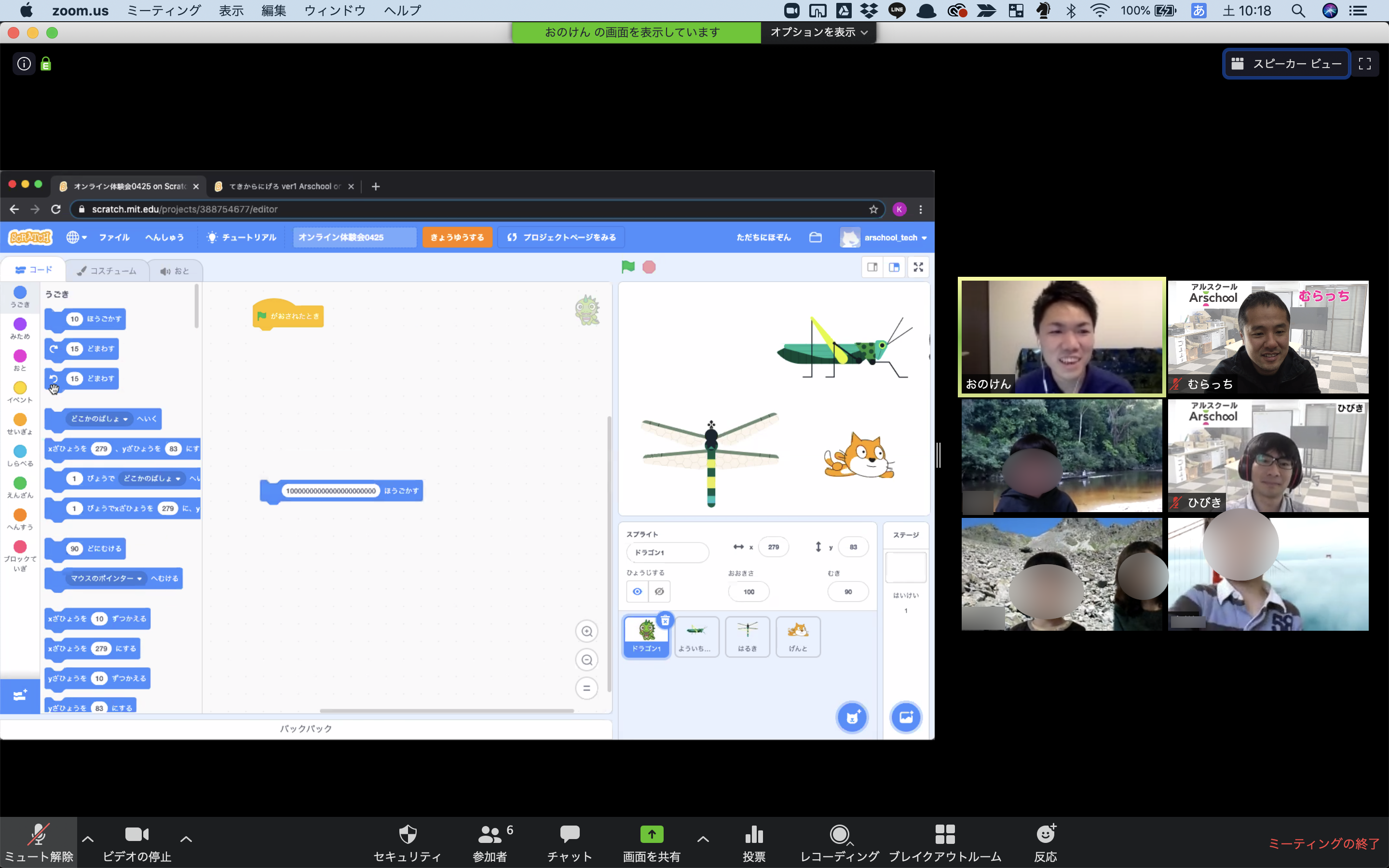The image size is (1389, 868).
Task: Select the purple みため block category
Action: click(x=20, y=329)
